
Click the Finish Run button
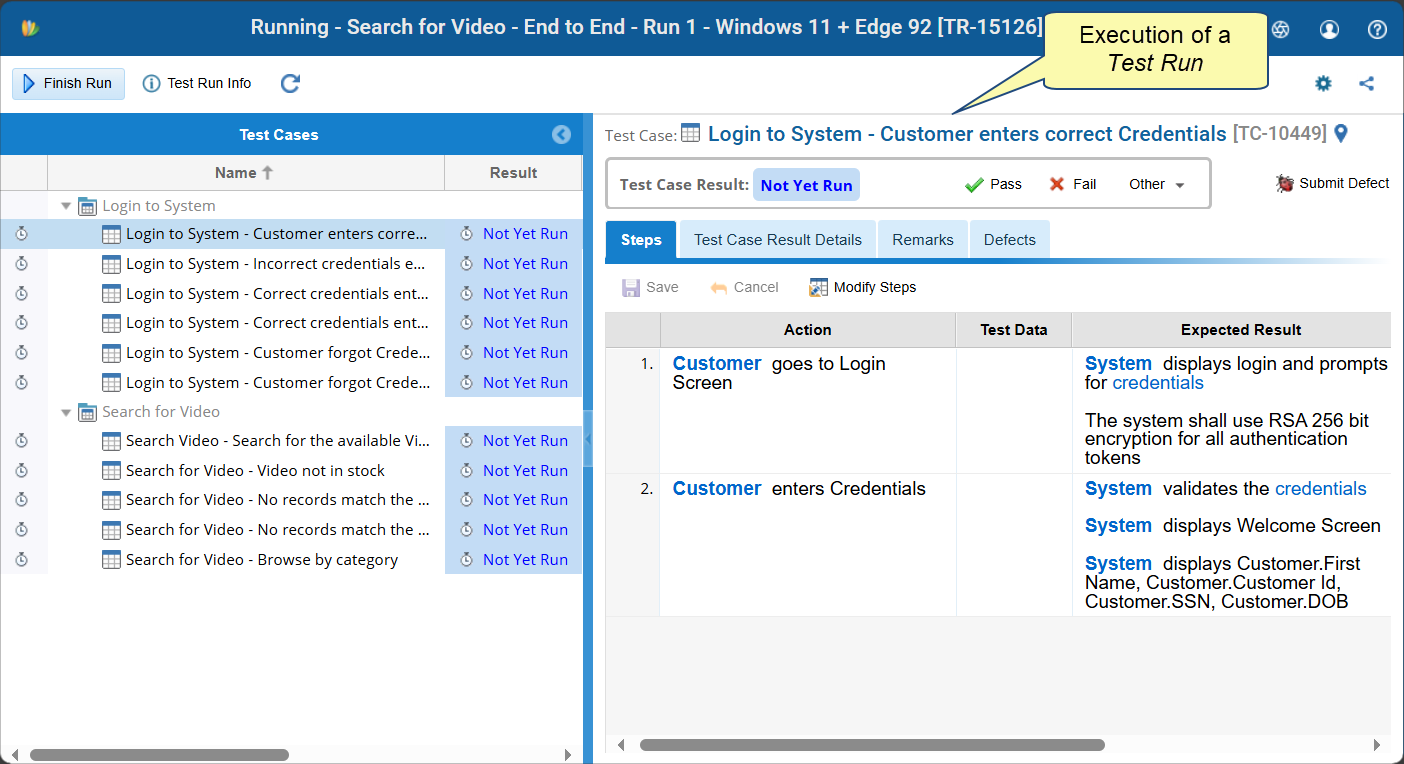click(x=68, y=83)
